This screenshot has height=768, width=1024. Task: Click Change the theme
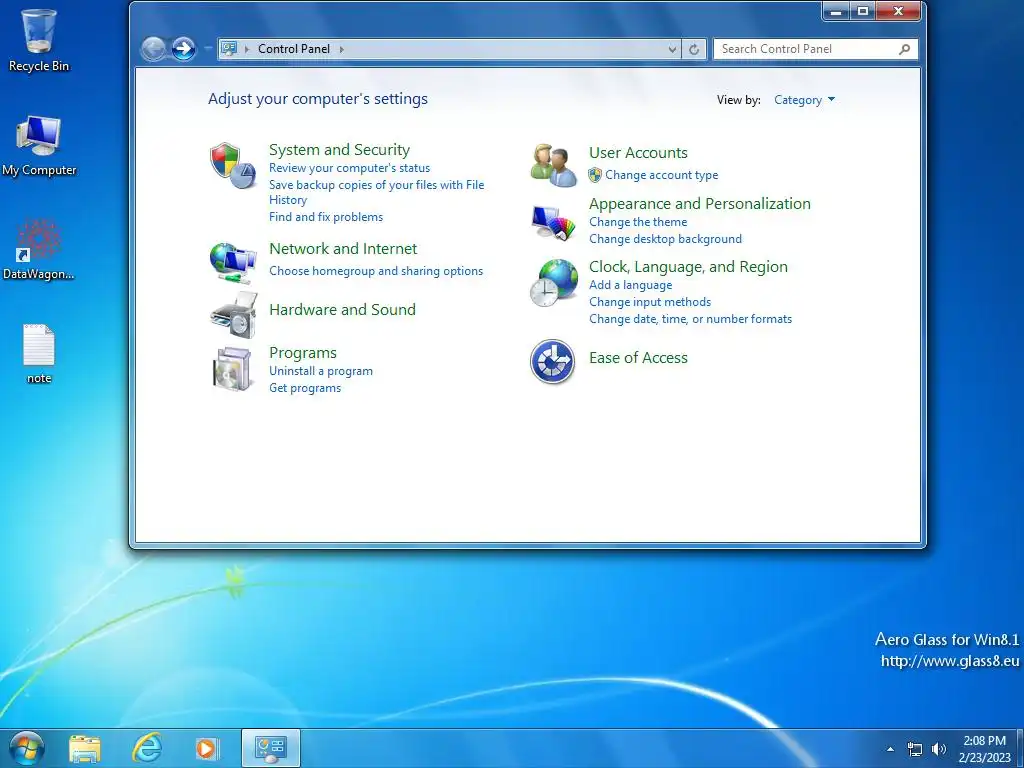(x=638, y=222)
